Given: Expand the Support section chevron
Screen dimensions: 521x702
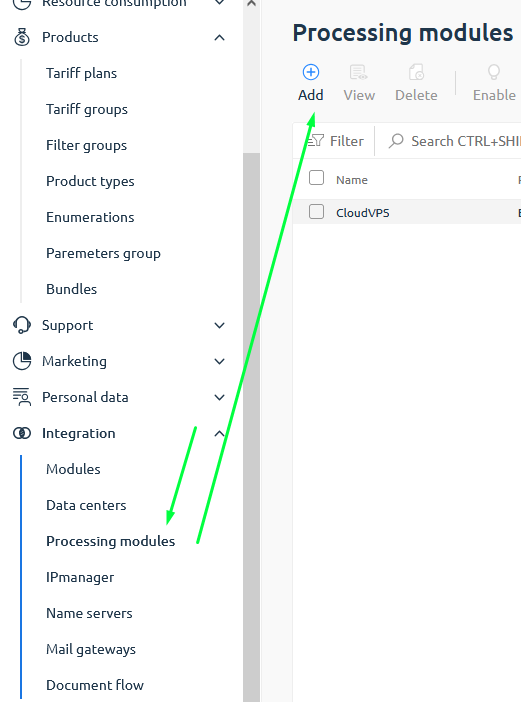Looking at the screenshot, I should (219, 325).
